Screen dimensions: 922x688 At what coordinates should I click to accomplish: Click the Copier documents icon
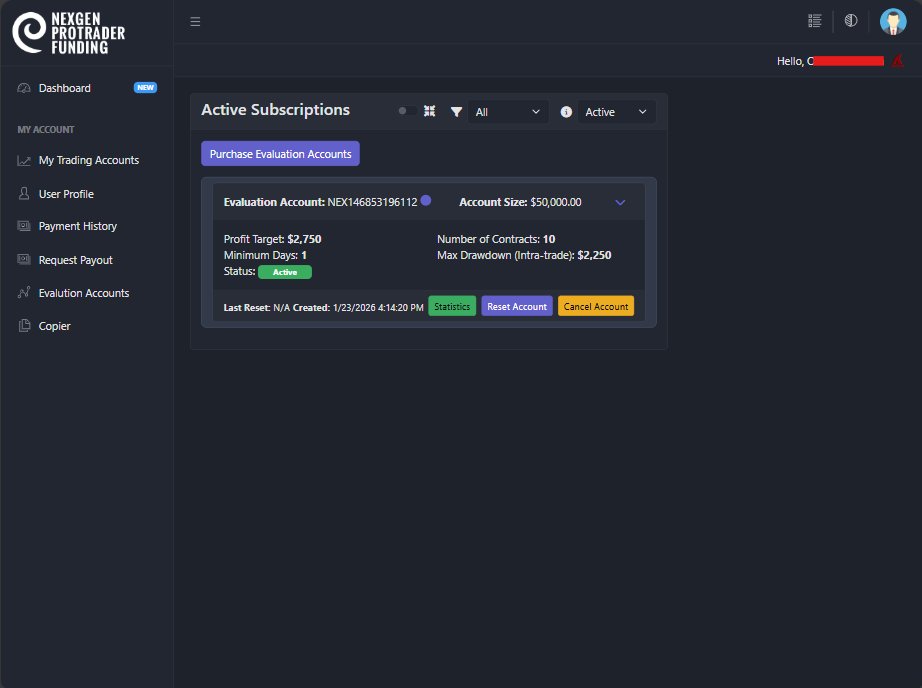point(24,325)
